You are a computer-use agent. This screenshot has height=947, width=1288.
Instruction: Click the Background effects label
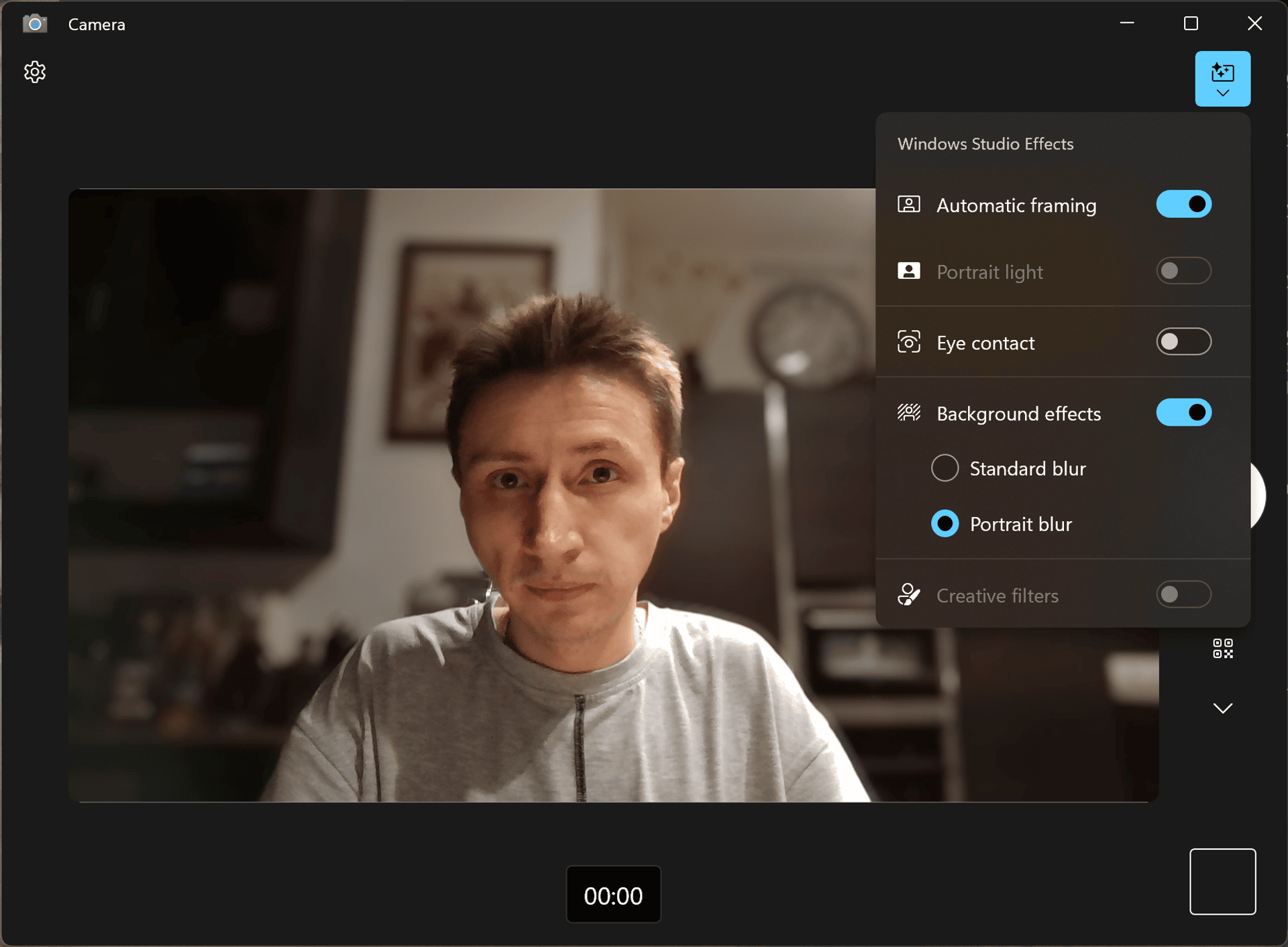tap(1018, 413)
